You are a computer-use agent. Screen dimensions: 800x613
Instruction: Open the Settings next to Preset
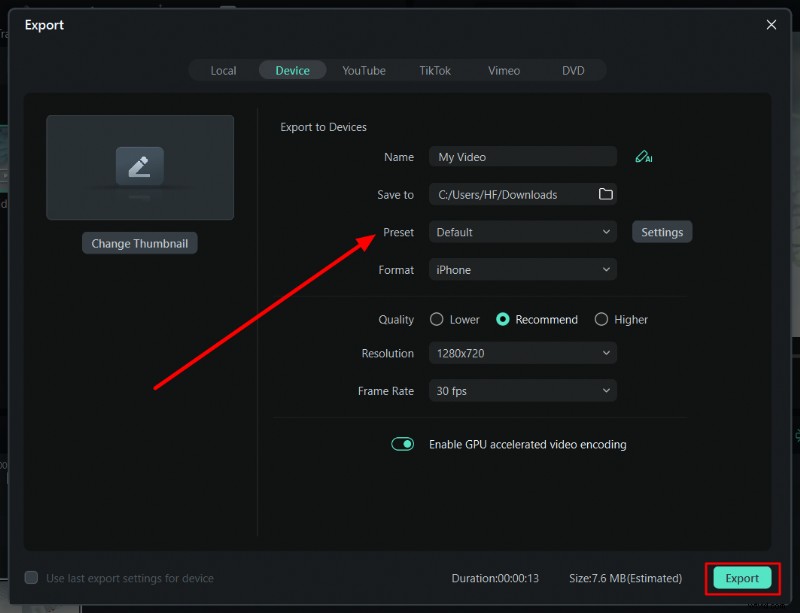661,231
